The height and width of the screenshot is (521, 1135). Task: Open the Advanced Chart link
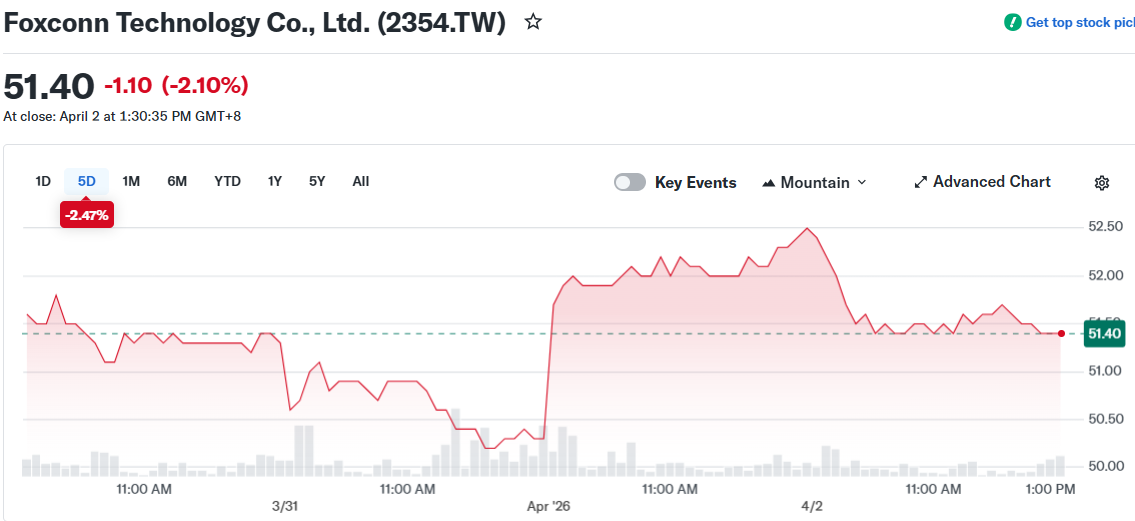coord(982,182)
